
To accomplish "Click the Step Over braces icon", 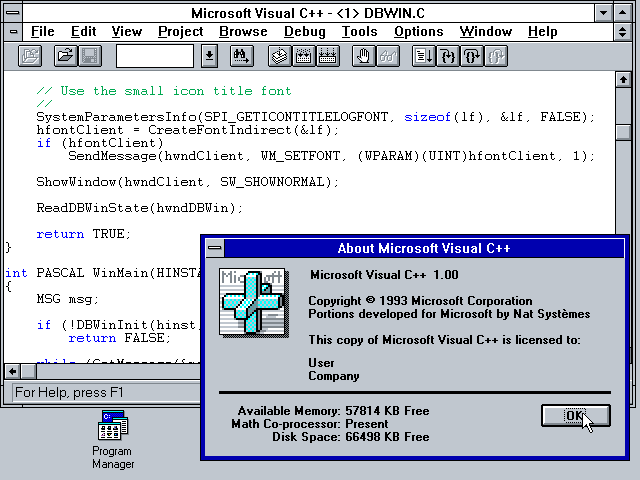I will (x=471, y=56).
